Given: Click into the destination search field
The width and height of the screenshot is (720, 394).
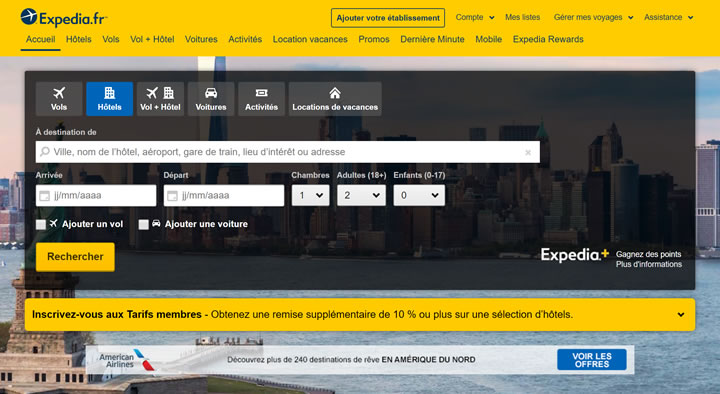Looking at the screenshot, I should pos(287,152).
